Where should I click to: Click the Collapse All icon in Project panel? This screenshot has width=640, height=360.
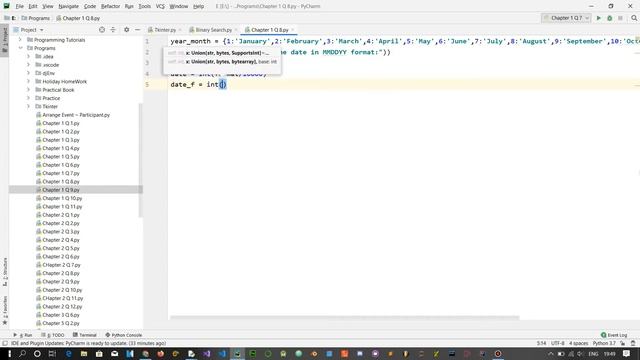coord(113,30)
